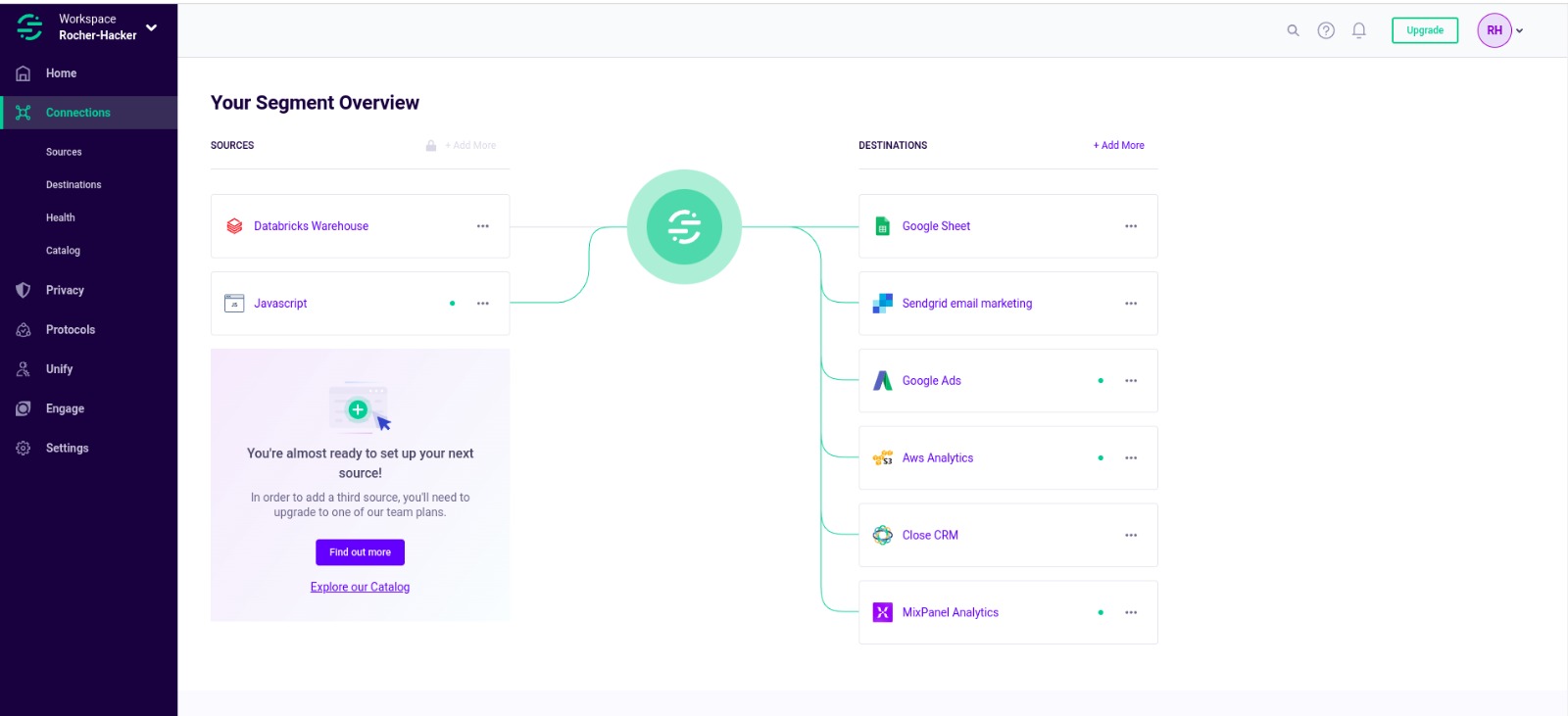Open the Settings menu item
The image size is (1568, 716).
(x=67, y=448)
